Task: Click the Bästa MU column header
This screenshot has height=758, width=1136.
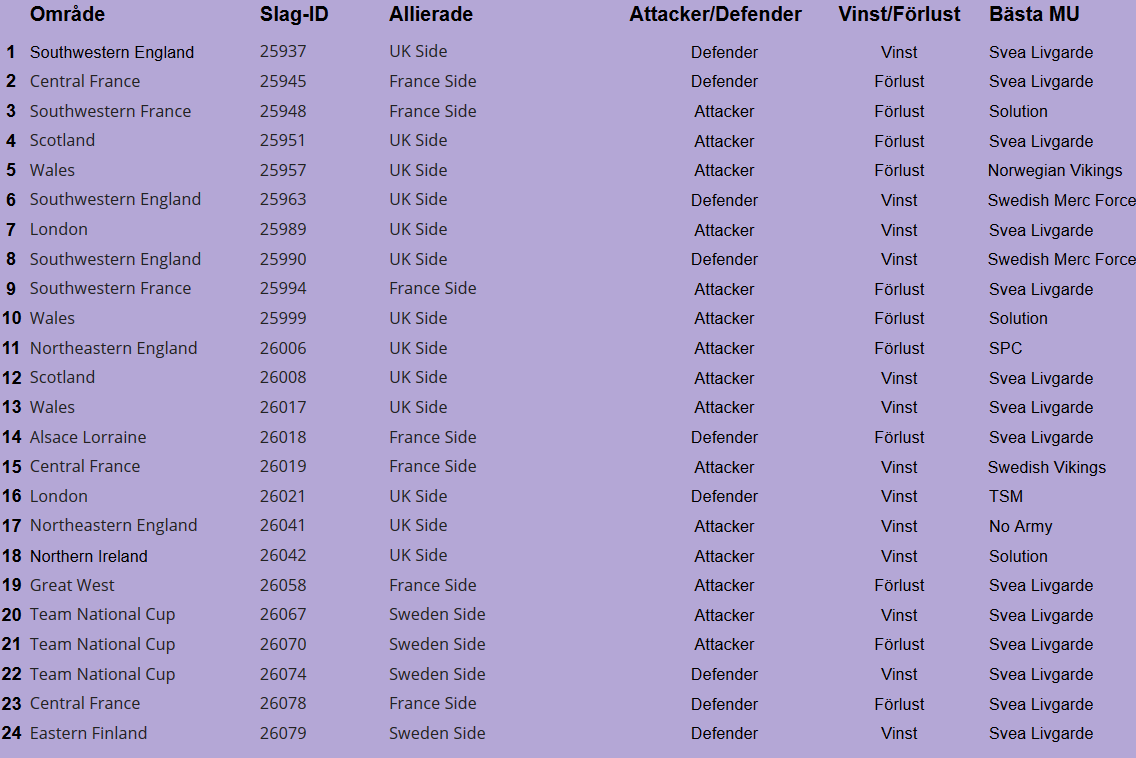Action: coord(1033,14)
